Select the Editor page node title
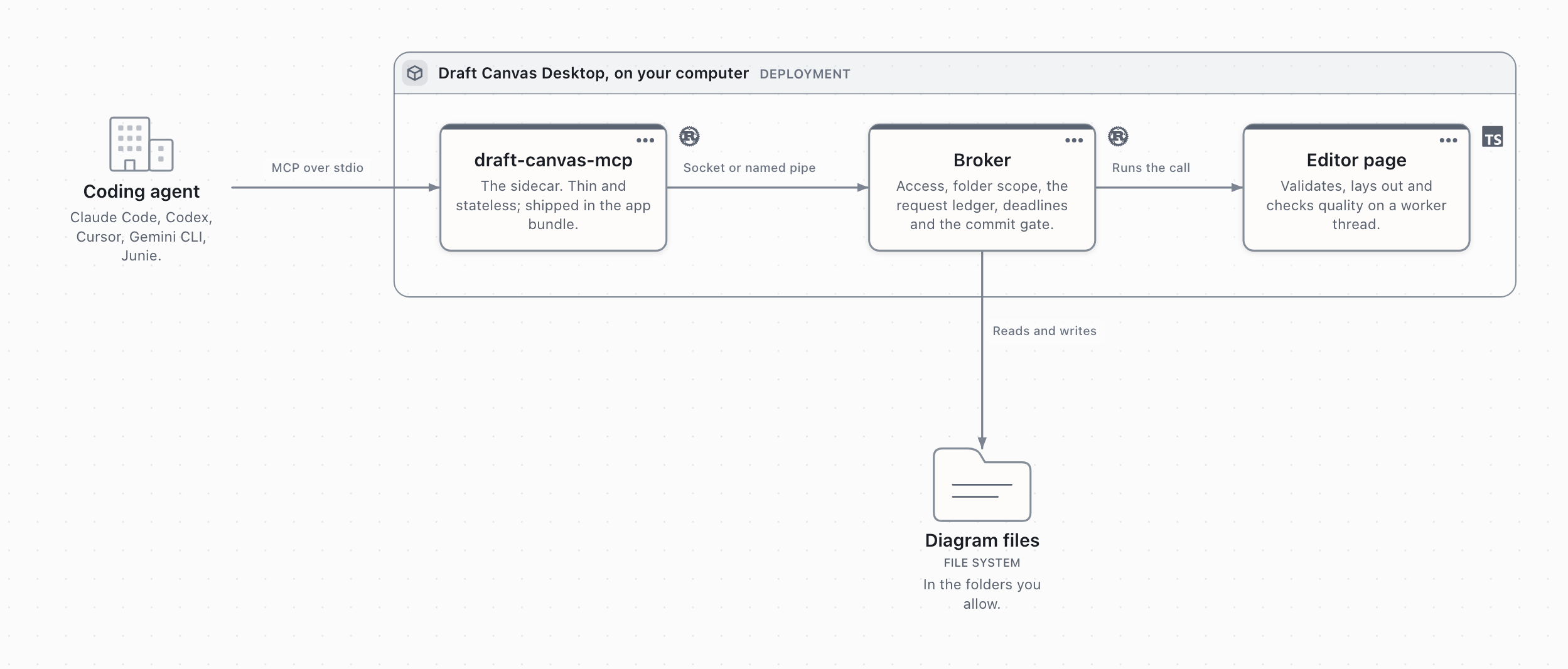This screenshot has width=1568, height=669. tap(1356, 160)
